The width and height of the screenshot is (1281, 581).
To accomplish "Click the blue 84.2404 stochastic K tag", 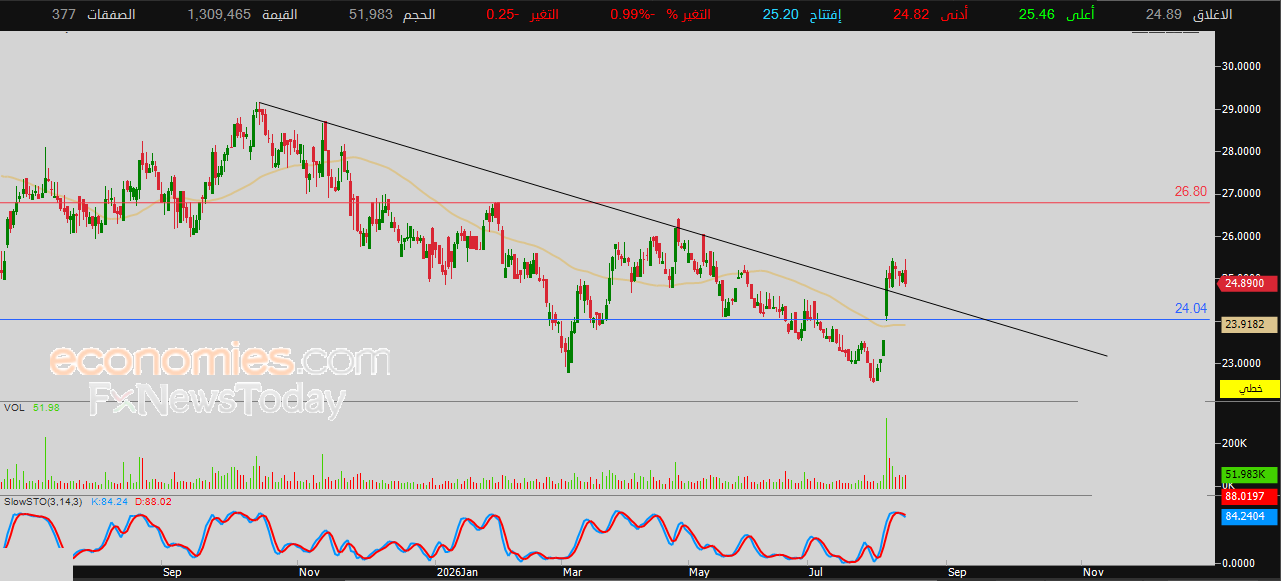I will pos(1250,516).
